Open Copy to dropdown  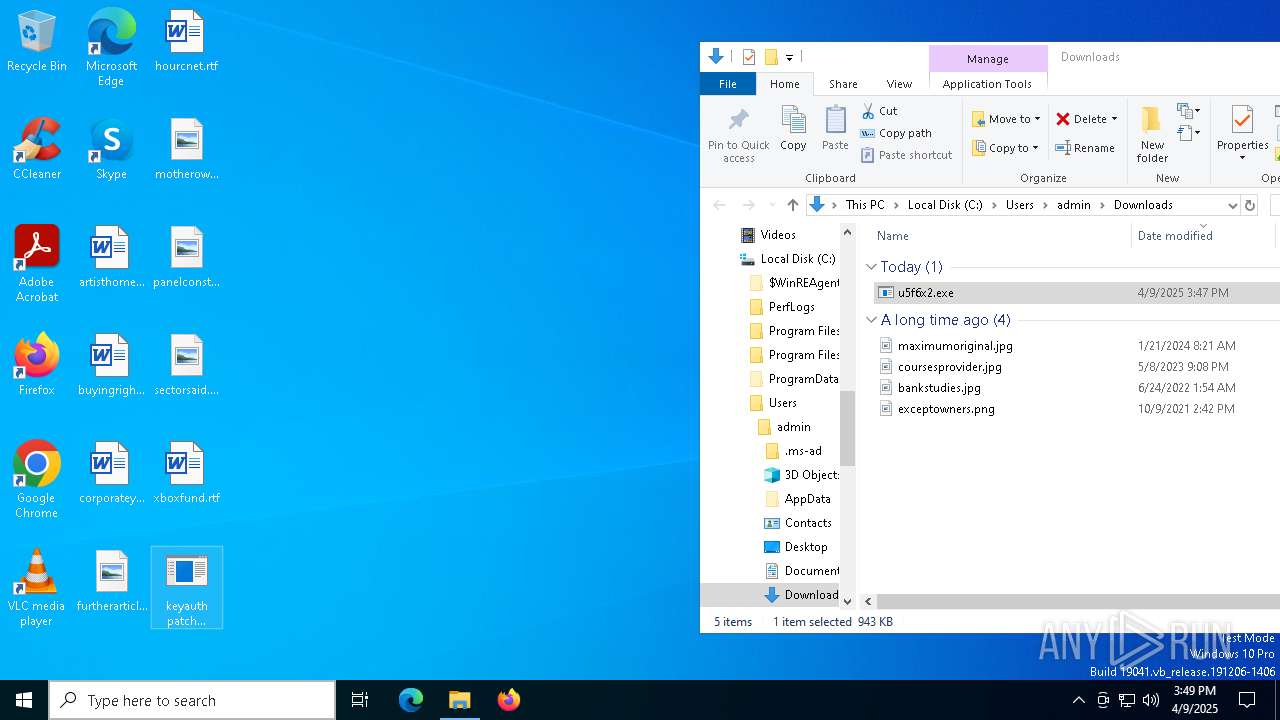[1006, 148]
